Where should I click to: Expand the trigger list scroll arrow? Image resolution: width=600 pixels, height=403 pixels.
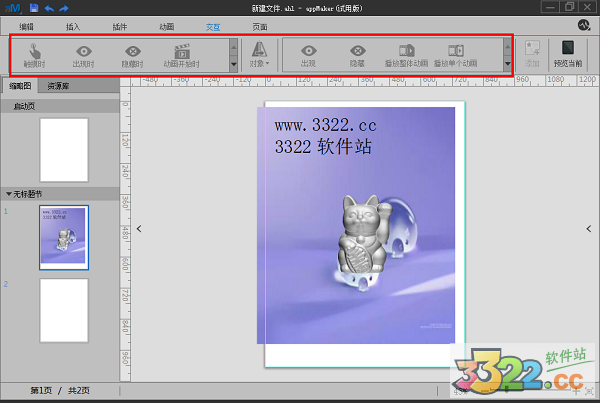click(233, 63)
